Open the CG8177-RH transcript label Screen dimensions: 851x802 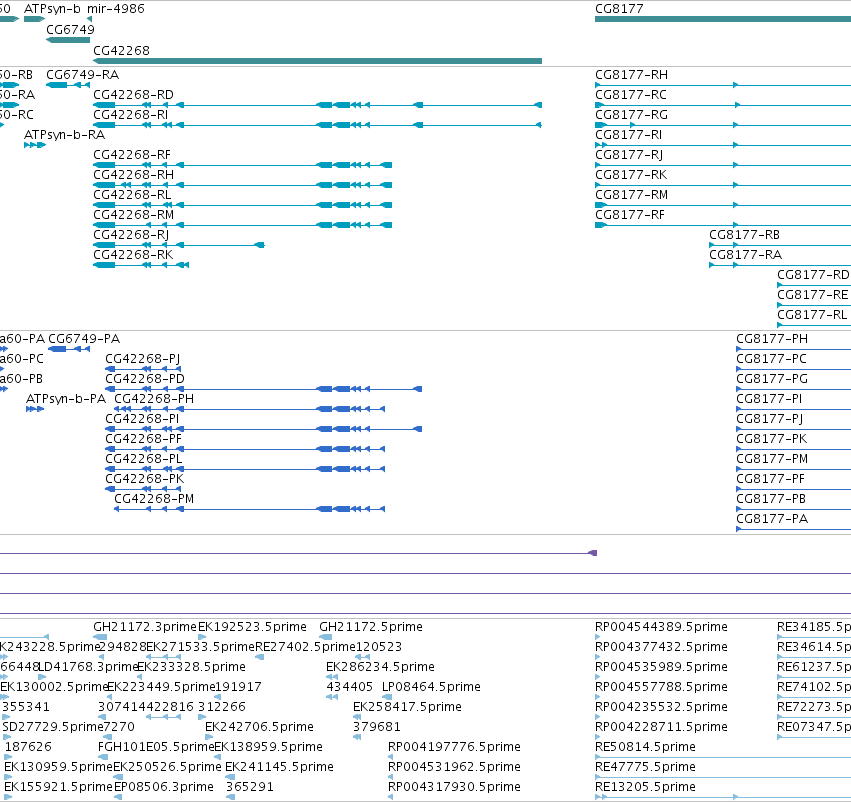(632, 75)
